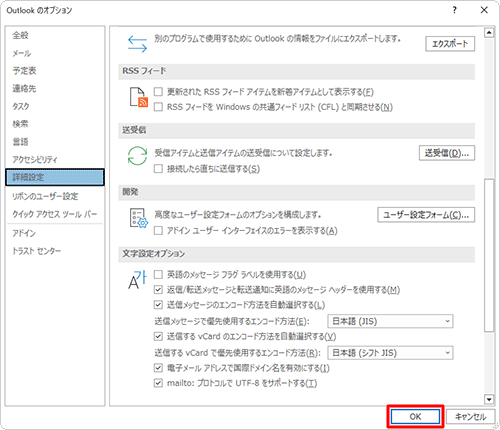Click the OK button

click(x=415, y=417)
